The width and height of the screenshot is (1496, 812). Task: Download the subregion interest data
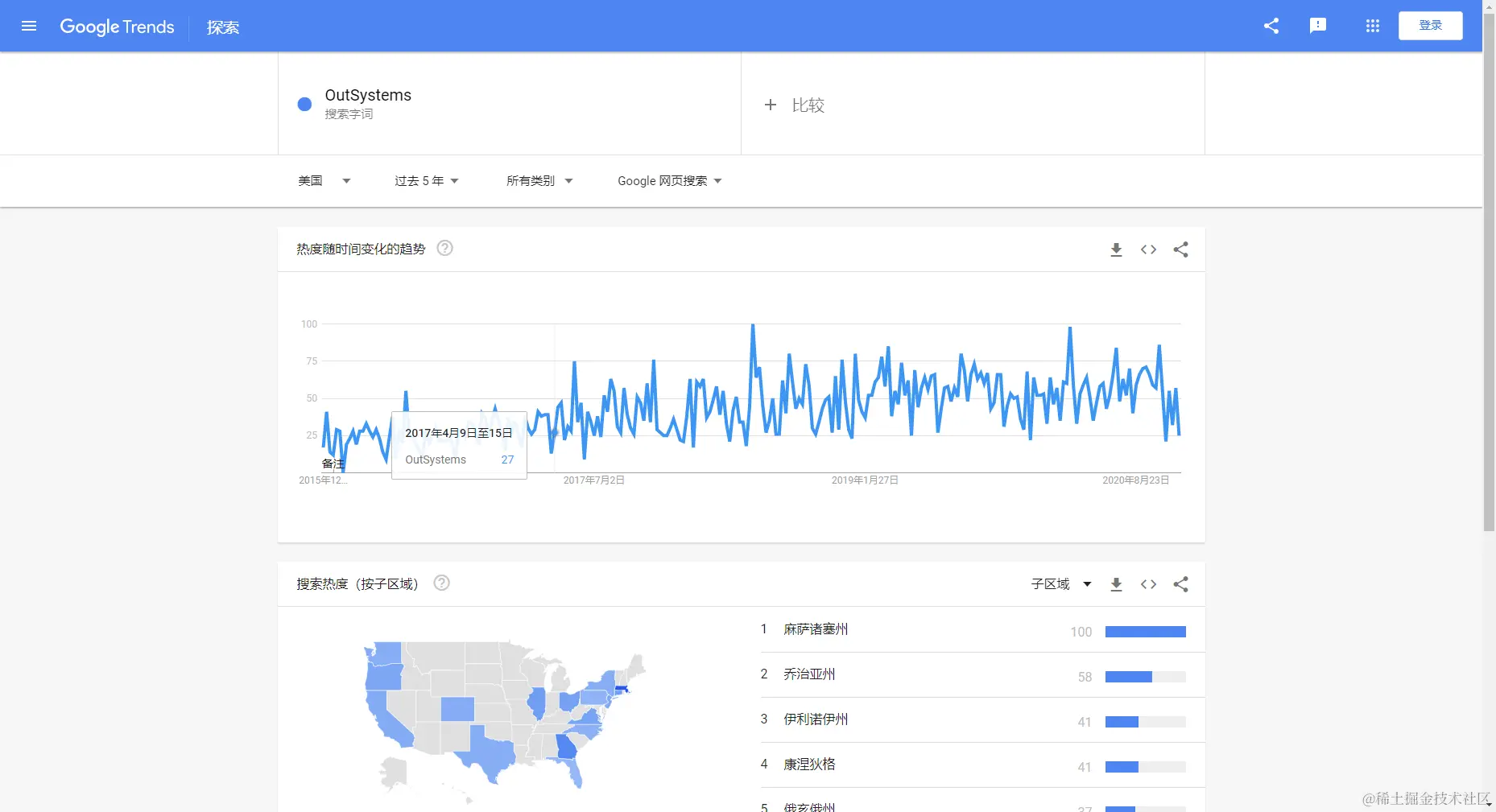click(1116, 584)
